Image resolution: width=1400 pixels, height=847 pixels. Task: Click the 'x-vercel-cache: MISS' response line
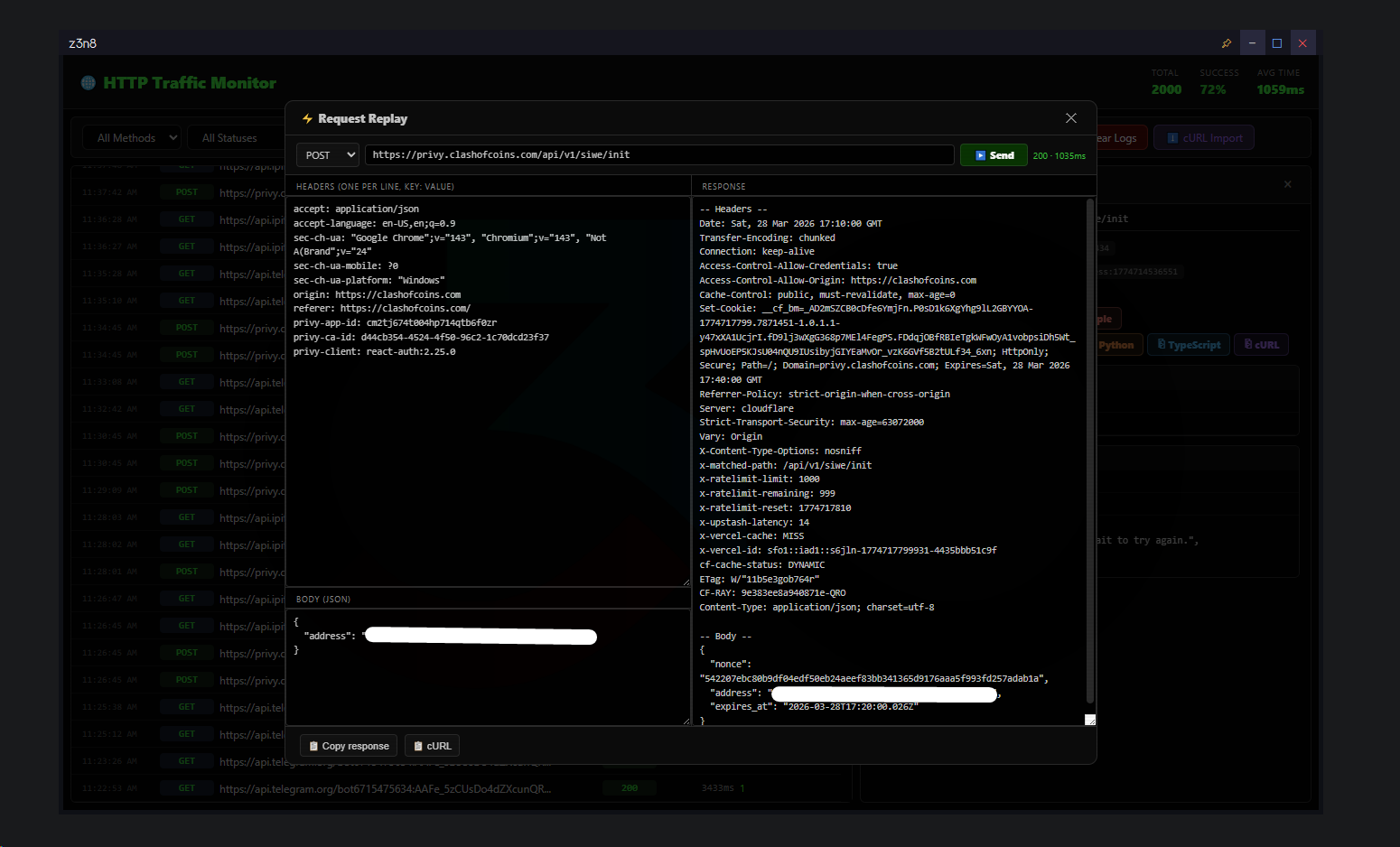pos(751,536)
